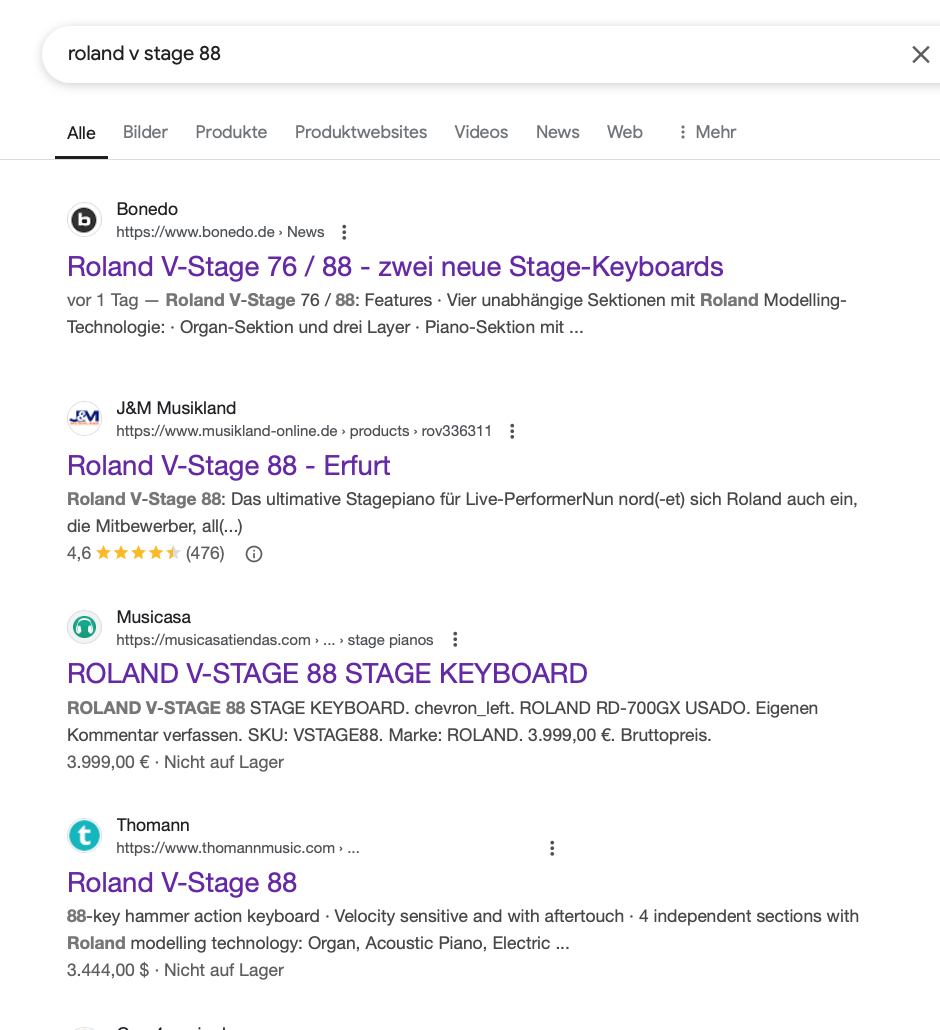The width and height of the screenshot is (940, 1030).
Task: Switch to the Bilder tab
Action: (145, 132)
